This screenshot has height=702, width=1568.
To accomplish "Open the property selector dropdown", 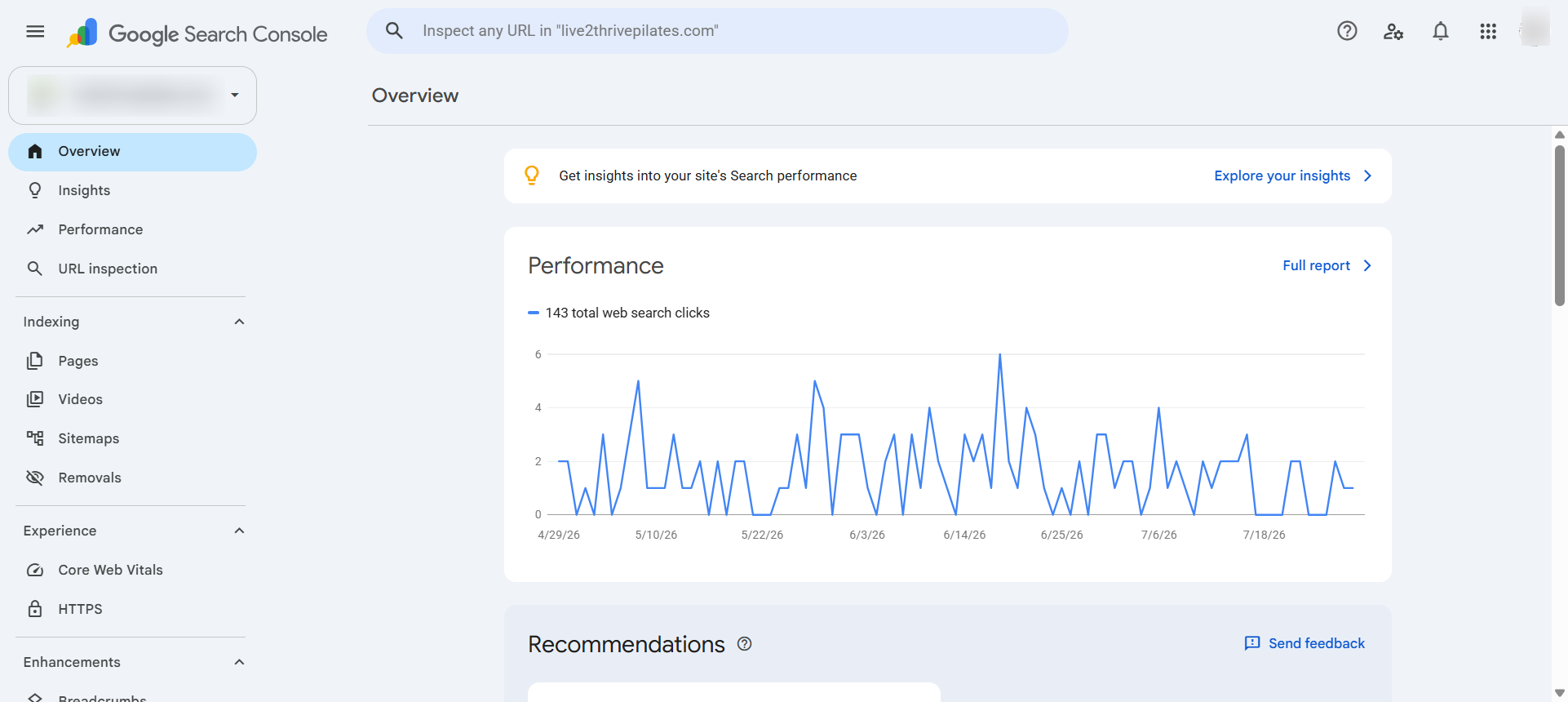I will click(132, 96).
